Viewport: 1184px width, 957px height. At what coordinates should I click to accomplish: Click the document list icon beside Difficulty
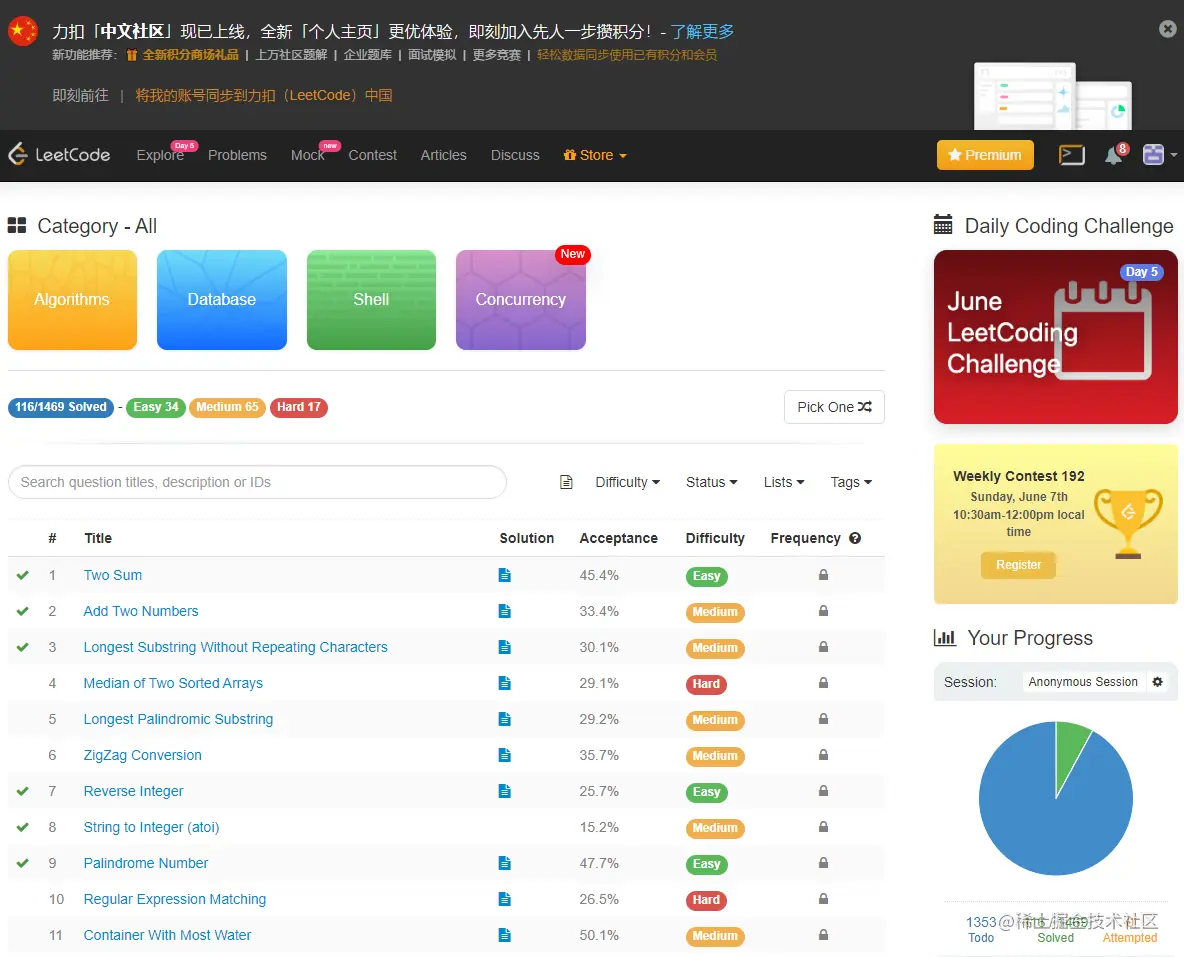[566, 482]
